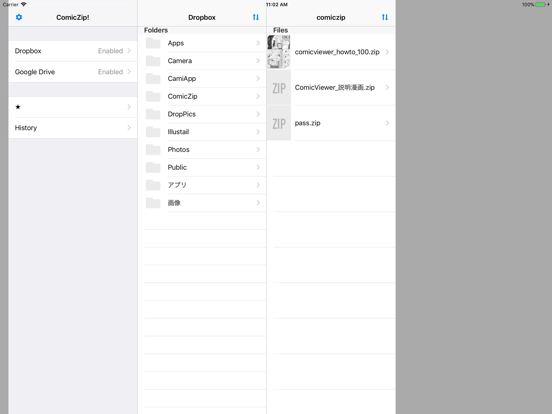Click Enabled status beside Google Drive
This screenshot has width=552, height=414.
(x=110, y=72)
